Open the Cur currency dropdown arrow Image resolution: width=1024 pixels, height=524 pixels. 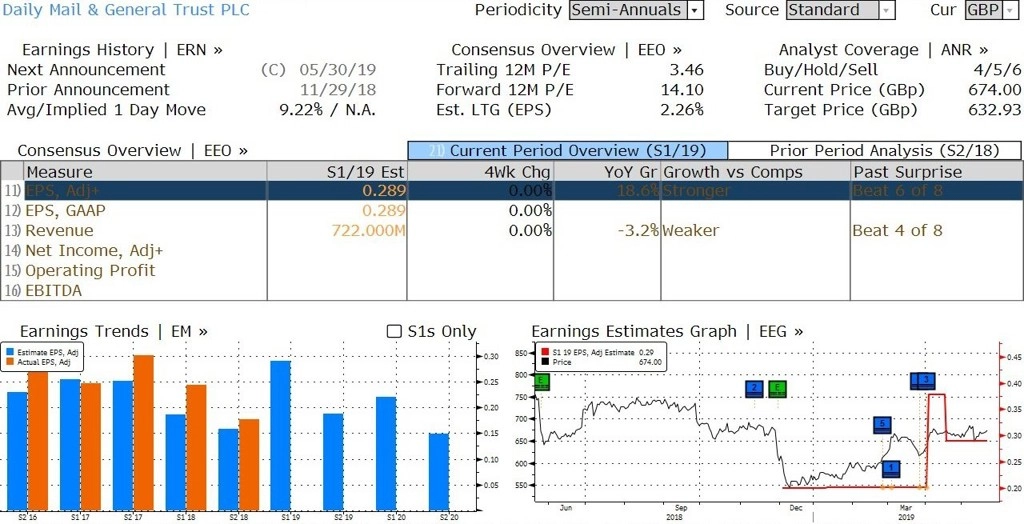pyautogui.click(x=1011, y=10)
